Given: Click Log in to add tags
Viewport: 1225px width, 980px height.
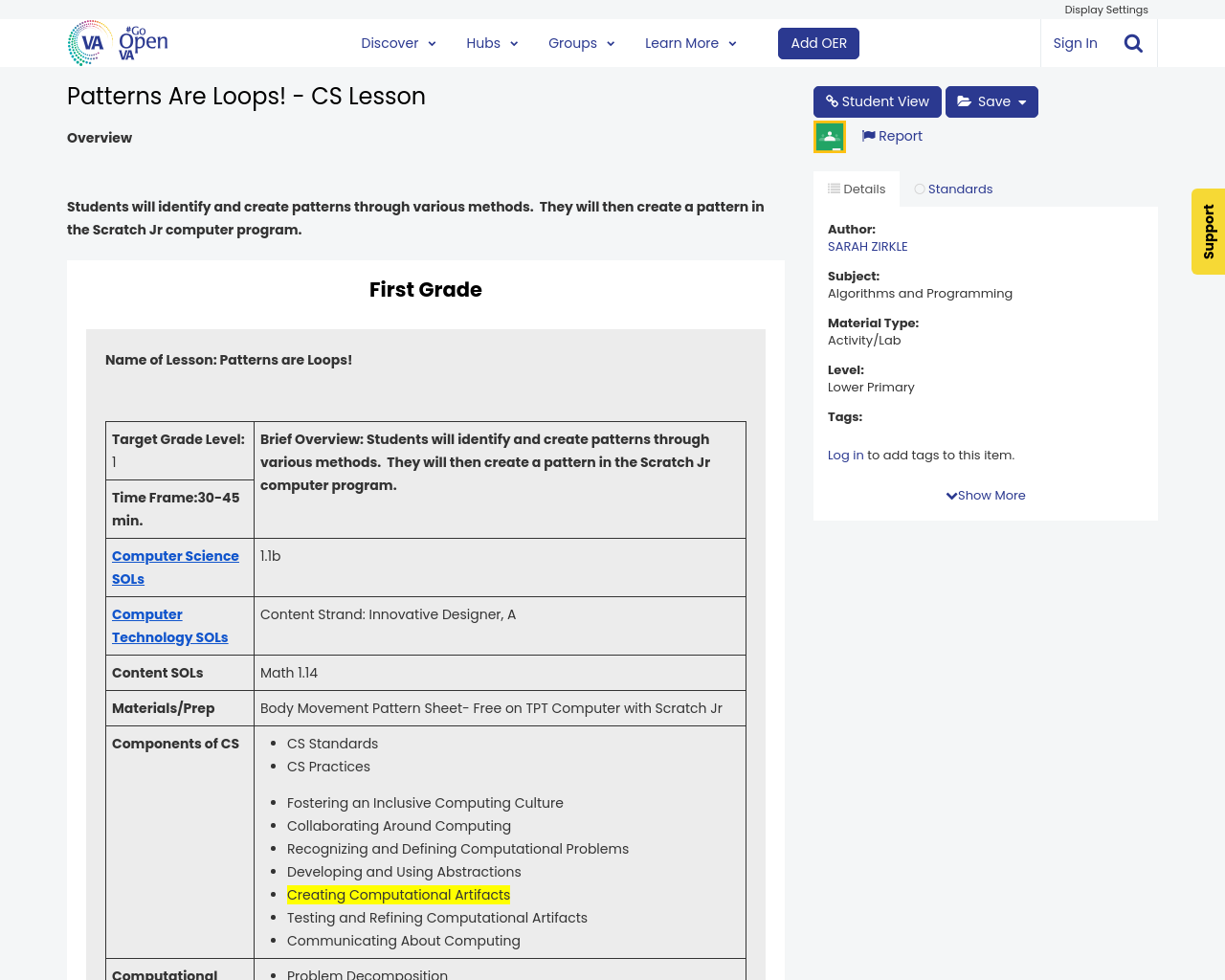Looking at the screenshot, I should coord(845,456).
